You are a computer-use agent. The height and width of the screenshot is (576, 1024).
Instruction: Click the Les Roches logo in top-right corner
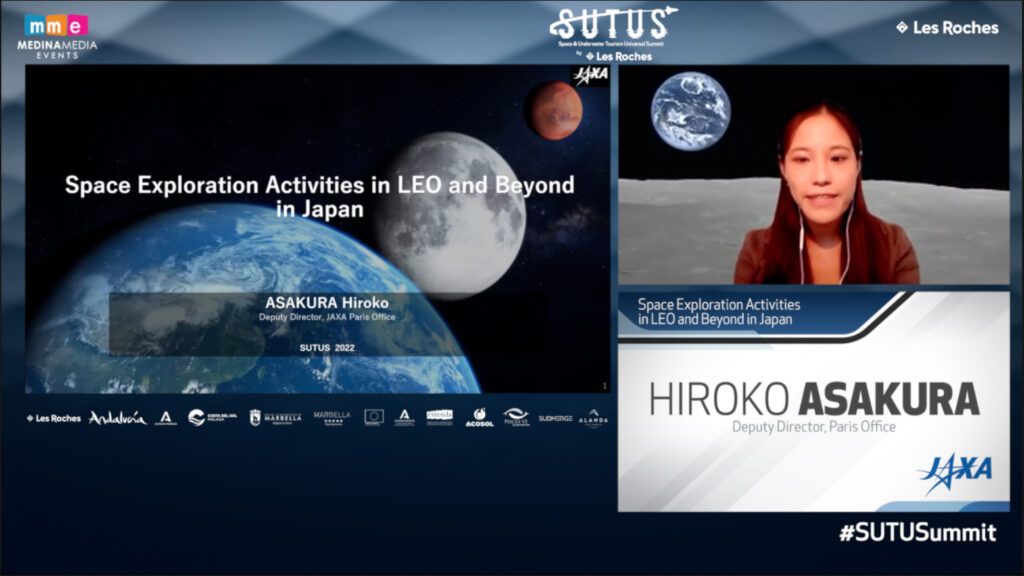948,27
